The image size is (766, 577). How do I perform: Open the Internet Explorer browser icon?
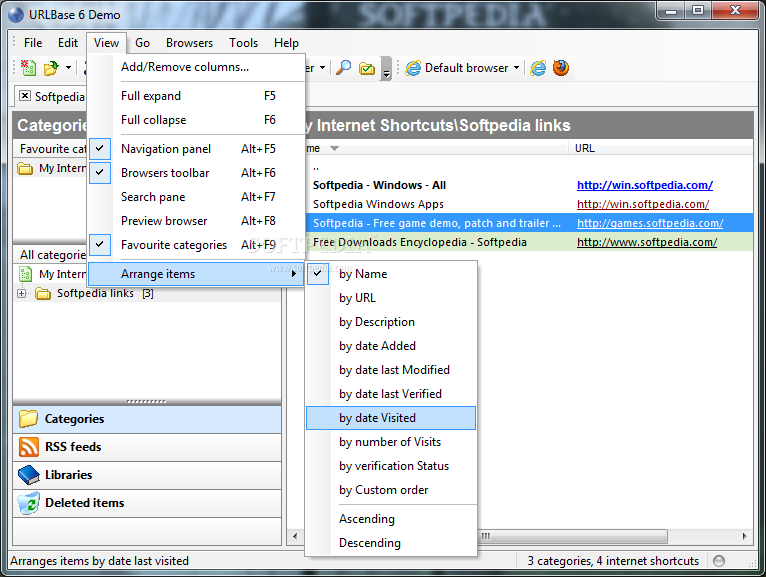tap(538, 68)
